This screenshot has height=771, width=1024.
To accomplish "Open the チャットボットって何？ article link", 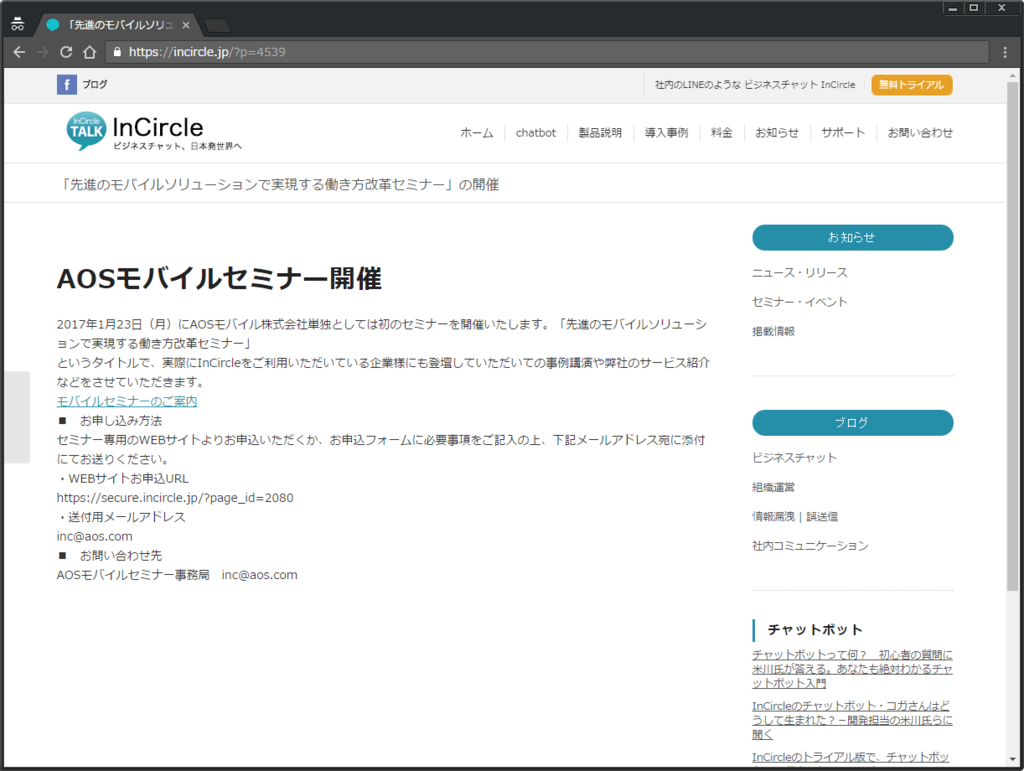I will [x=852, y=669].
